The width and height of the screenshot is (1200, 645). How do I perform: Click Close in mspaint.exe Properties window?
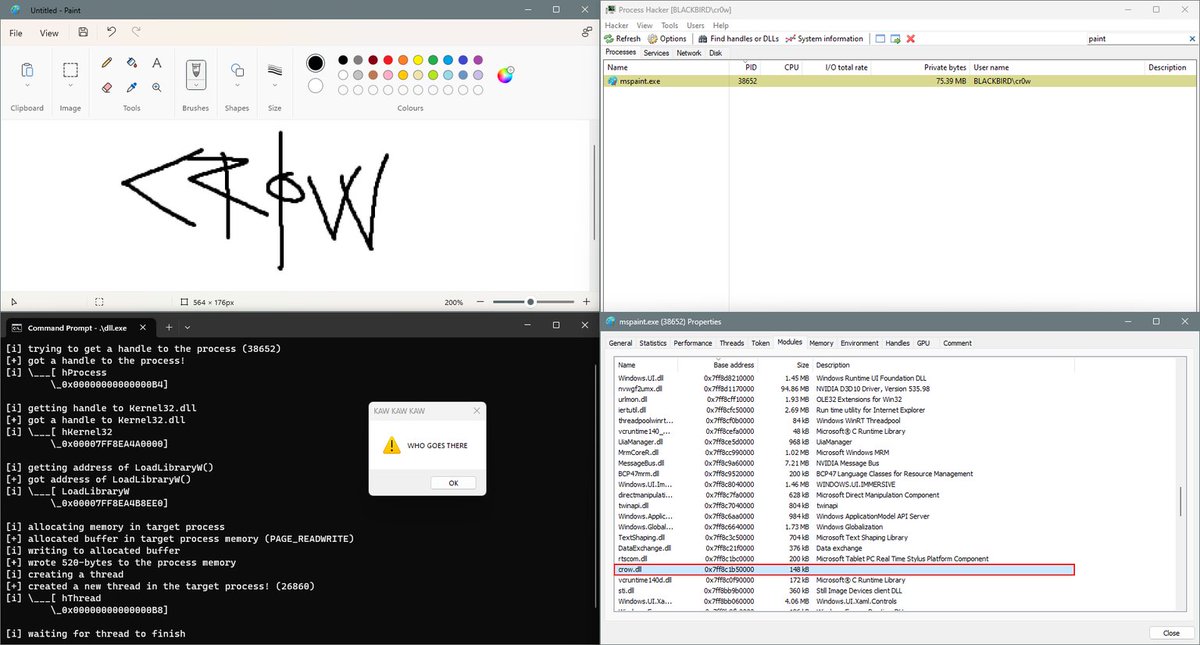1171,633
